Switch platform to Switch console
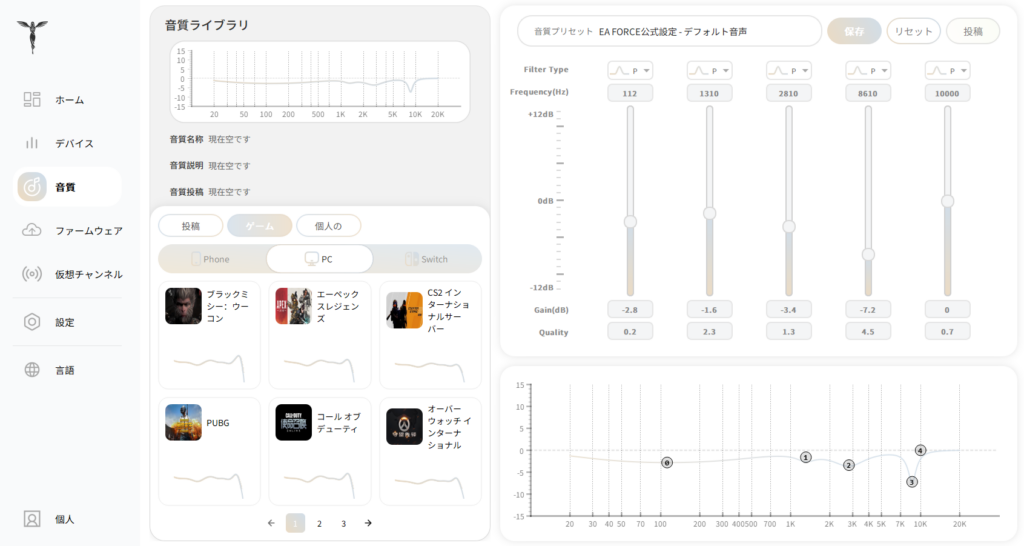The width and height of the screenshot is (1024, 546). point(427,259)
